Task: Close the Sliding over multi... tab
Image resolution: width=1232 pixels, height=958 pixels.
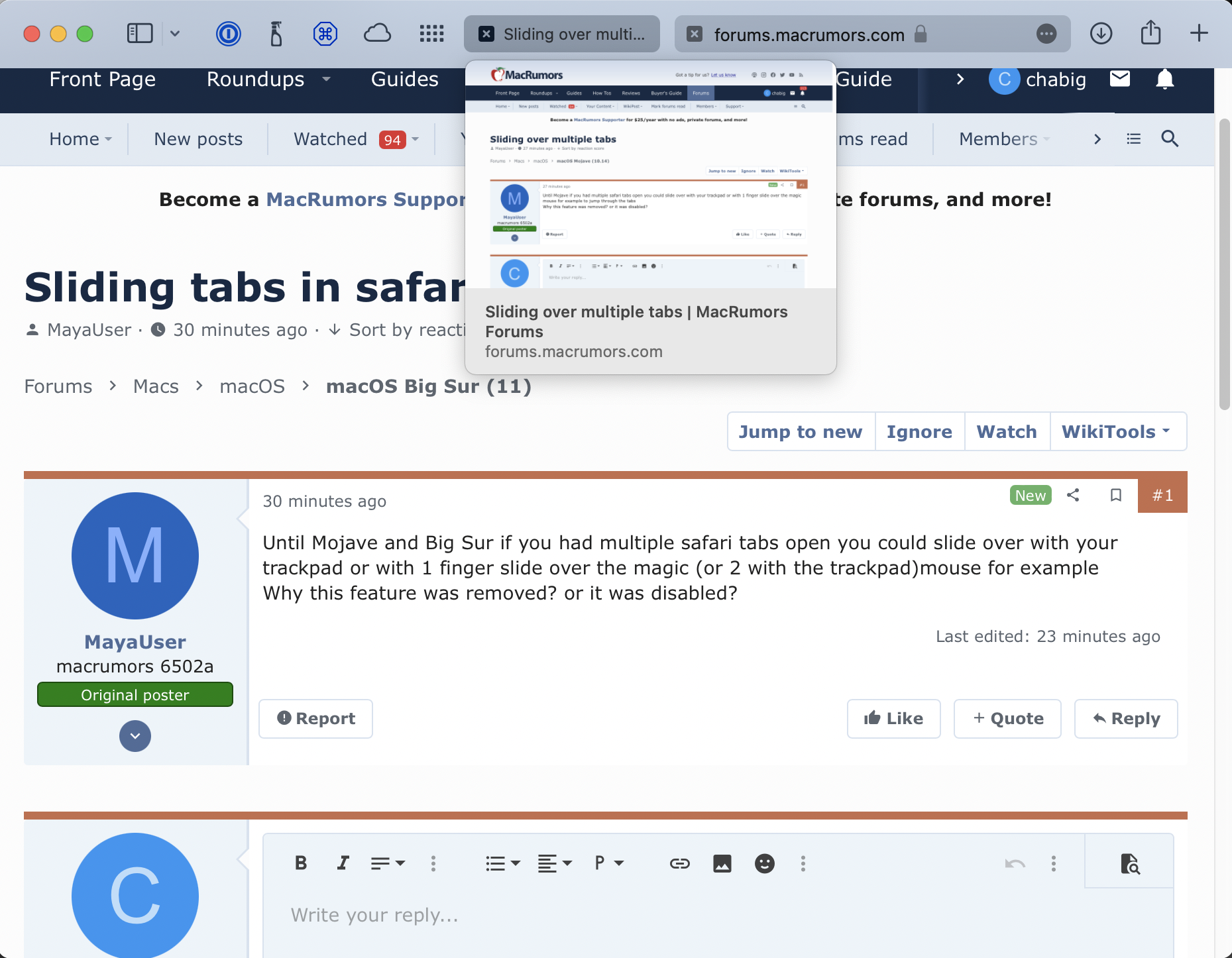Action: click(x=486, y=34)
